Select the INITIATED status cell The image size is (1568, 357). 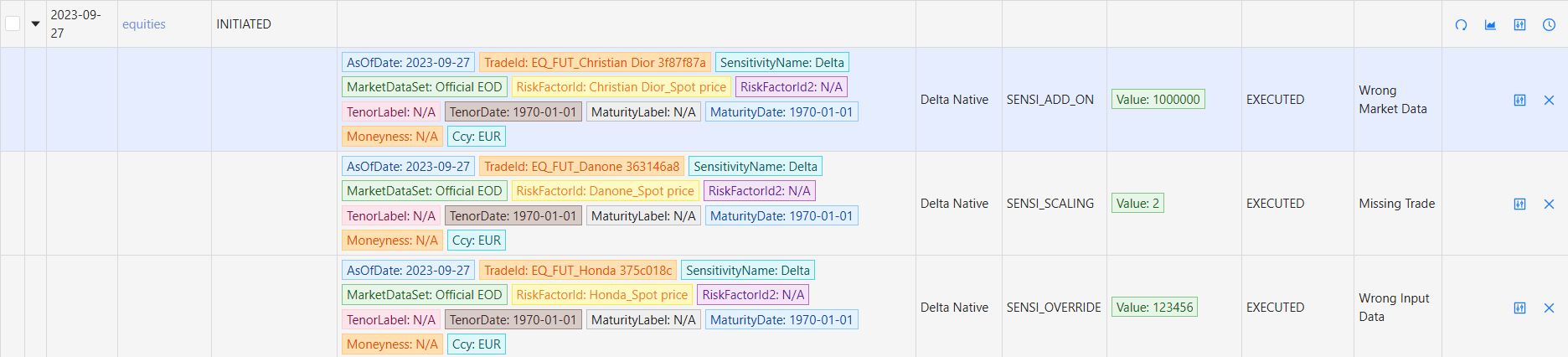[x=244, y=24]
